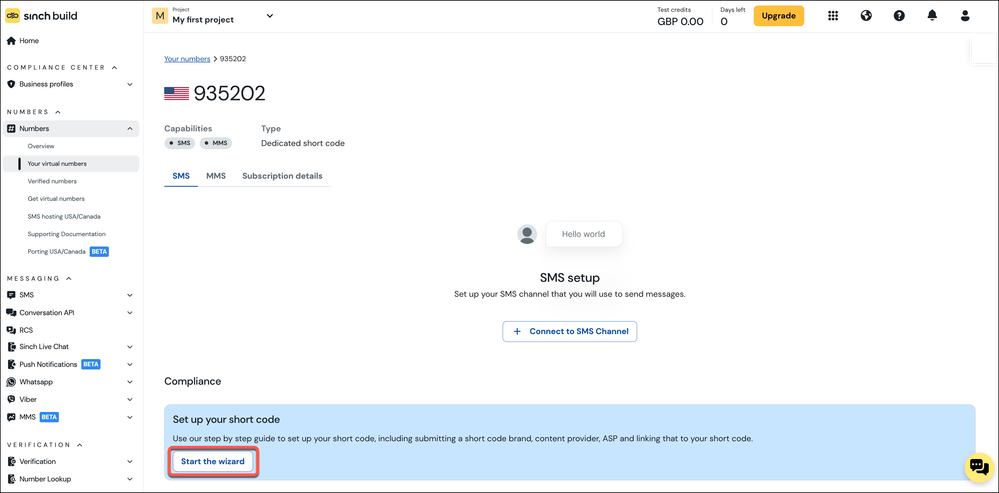Image resolution: width=999 pixels, height=493 pixels.
Task: Expand the Verification item chevron
Action: pos(130,462)
